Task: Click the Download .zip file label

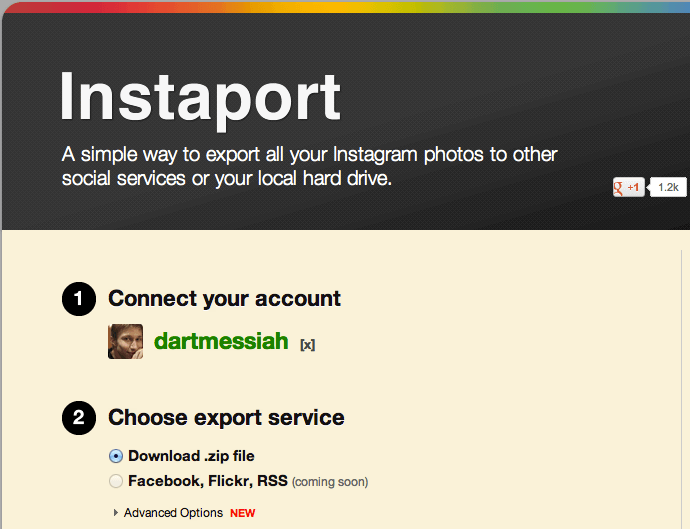Action: (191, 456)
